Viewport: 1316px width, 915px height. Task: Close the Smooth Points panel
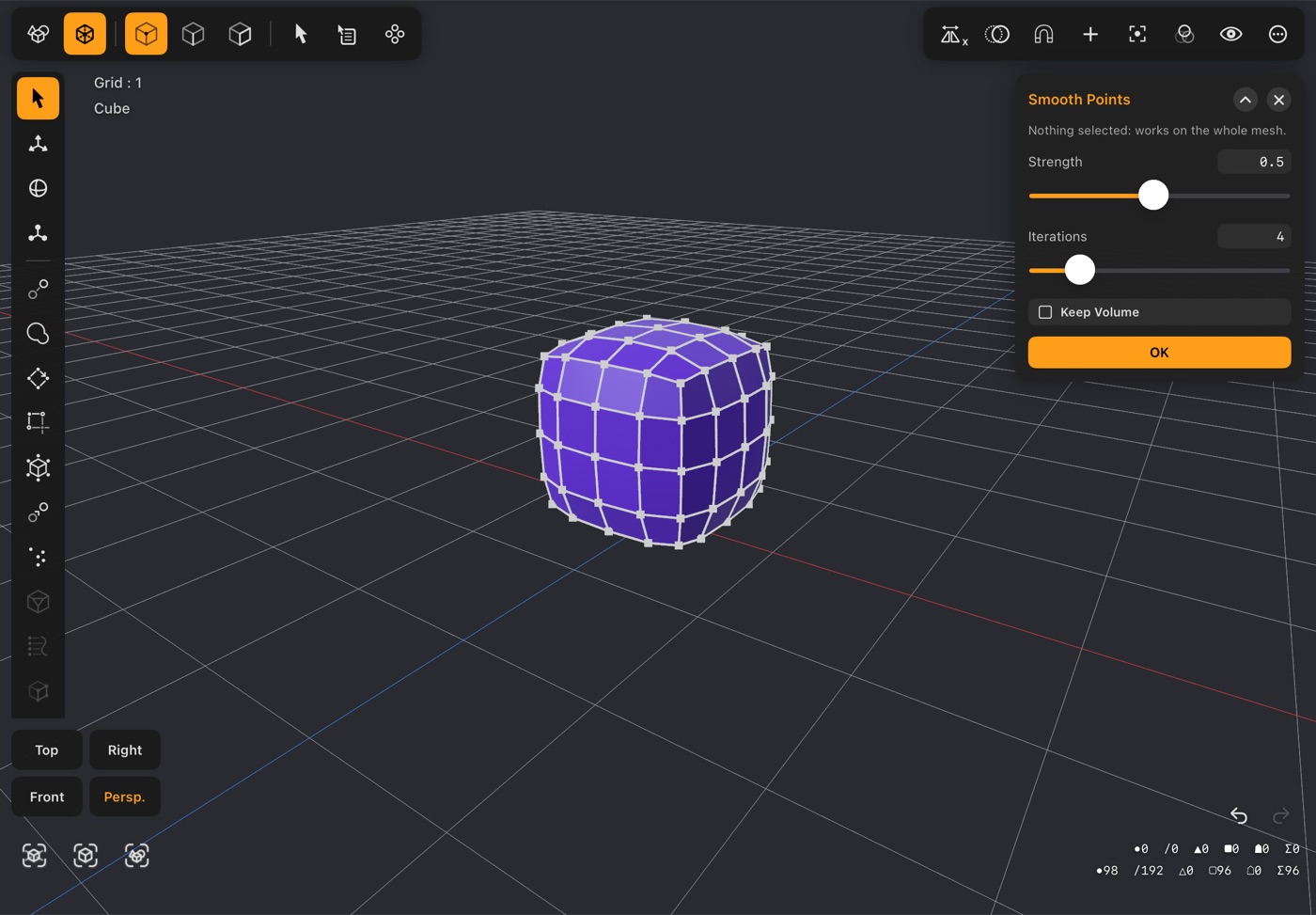click(x=1278, y=100)
